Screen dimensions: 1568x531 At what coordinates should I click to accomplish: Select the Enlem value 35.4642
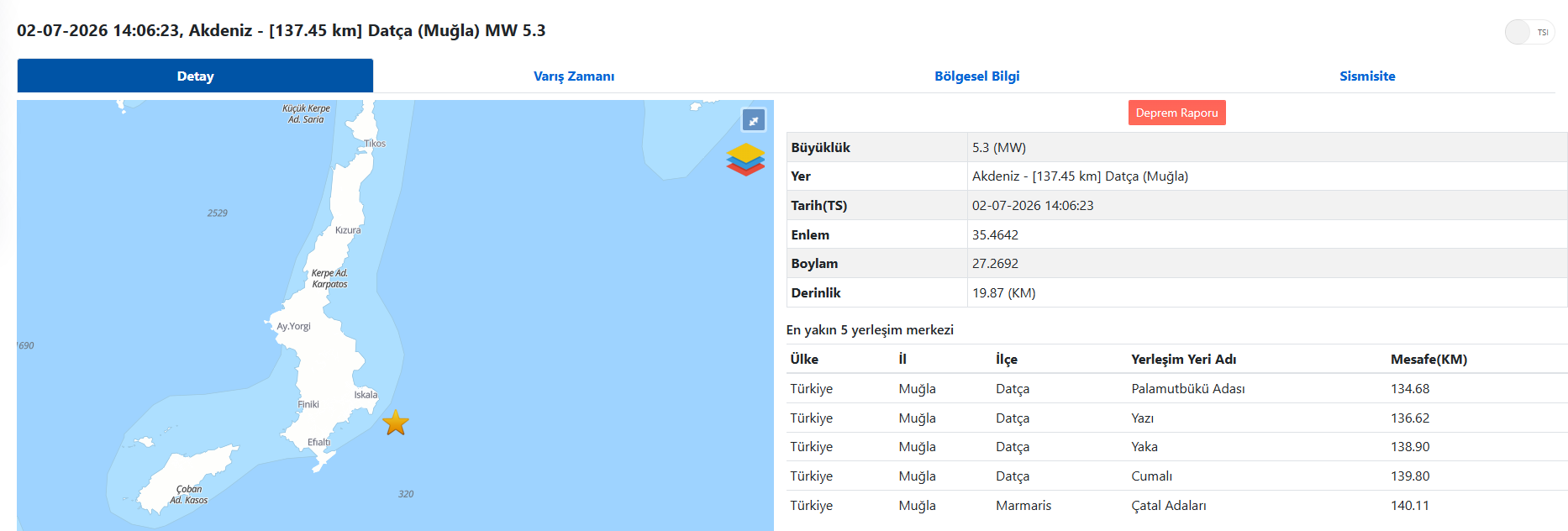[995, 235]
